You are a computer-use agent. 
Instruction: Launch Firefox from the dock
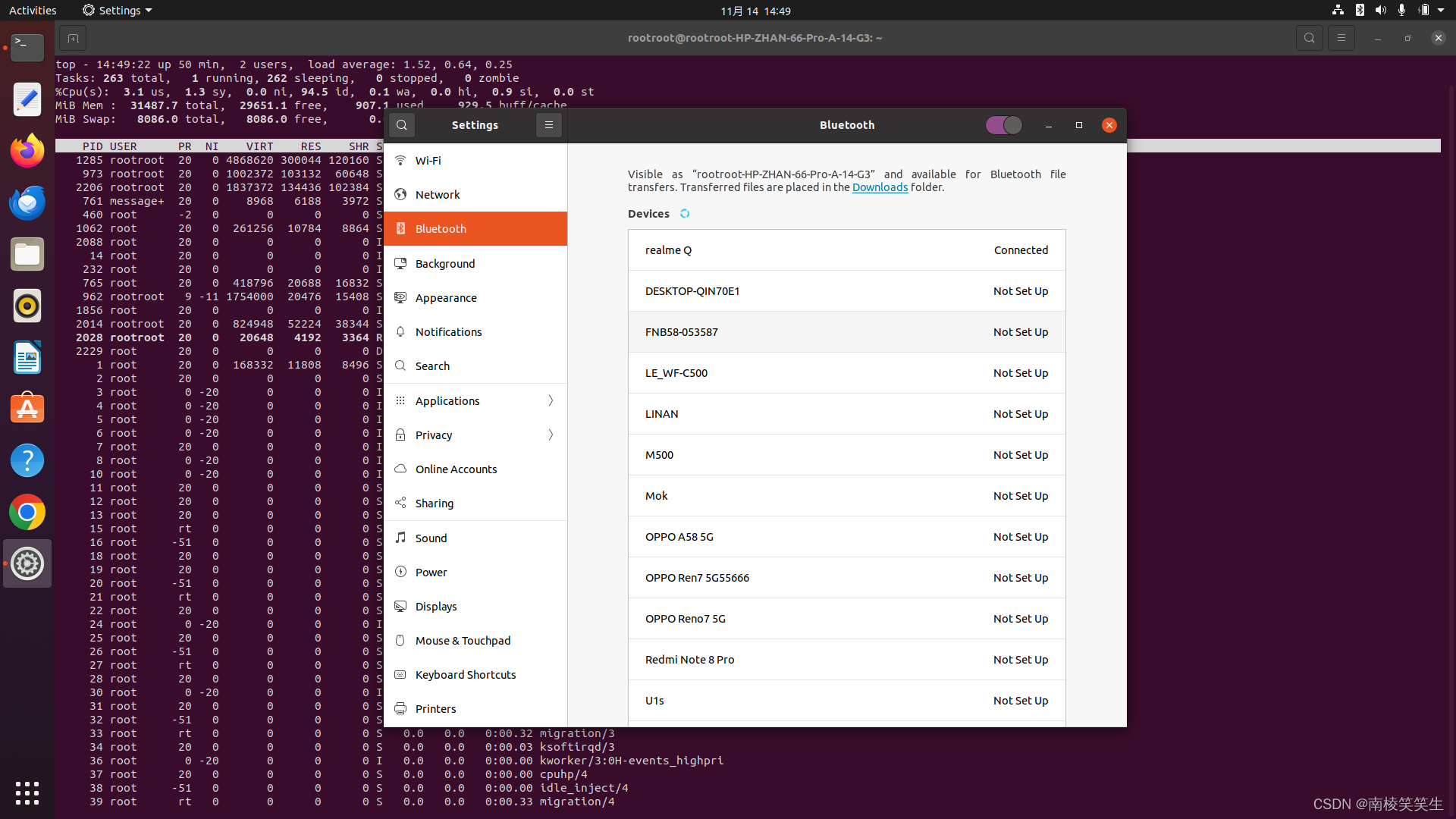tap(27, 151)
